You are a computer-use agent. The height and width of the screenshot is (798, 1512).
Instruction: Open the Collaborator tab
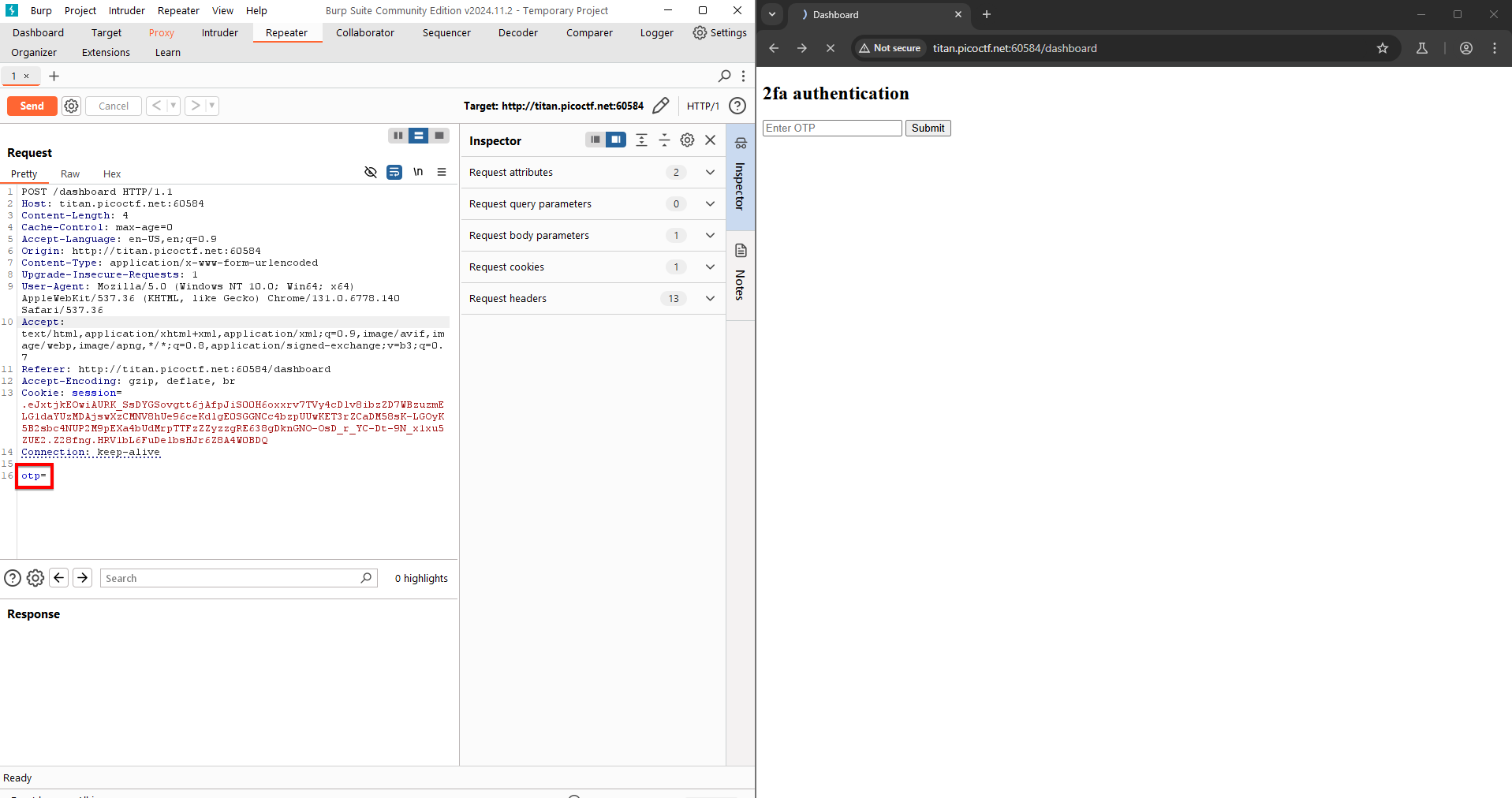pos(365,32)
